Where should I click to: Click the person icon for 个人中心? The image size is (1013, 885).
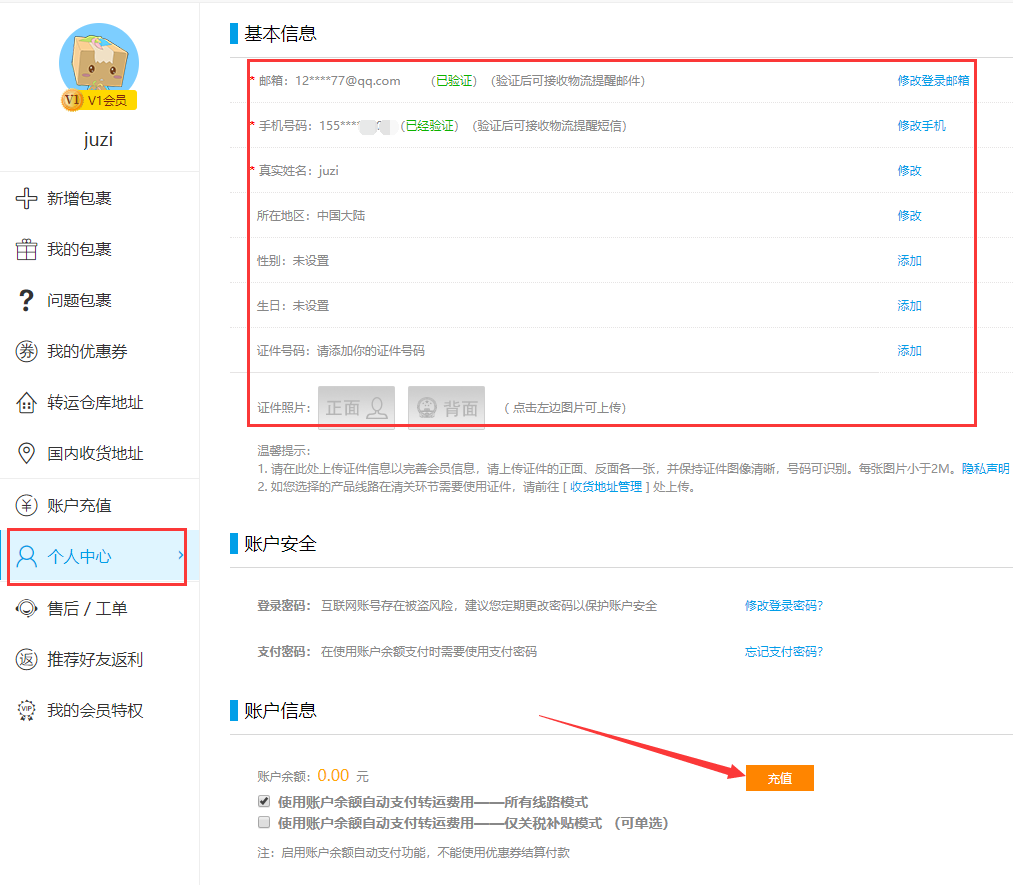[26, 556]
